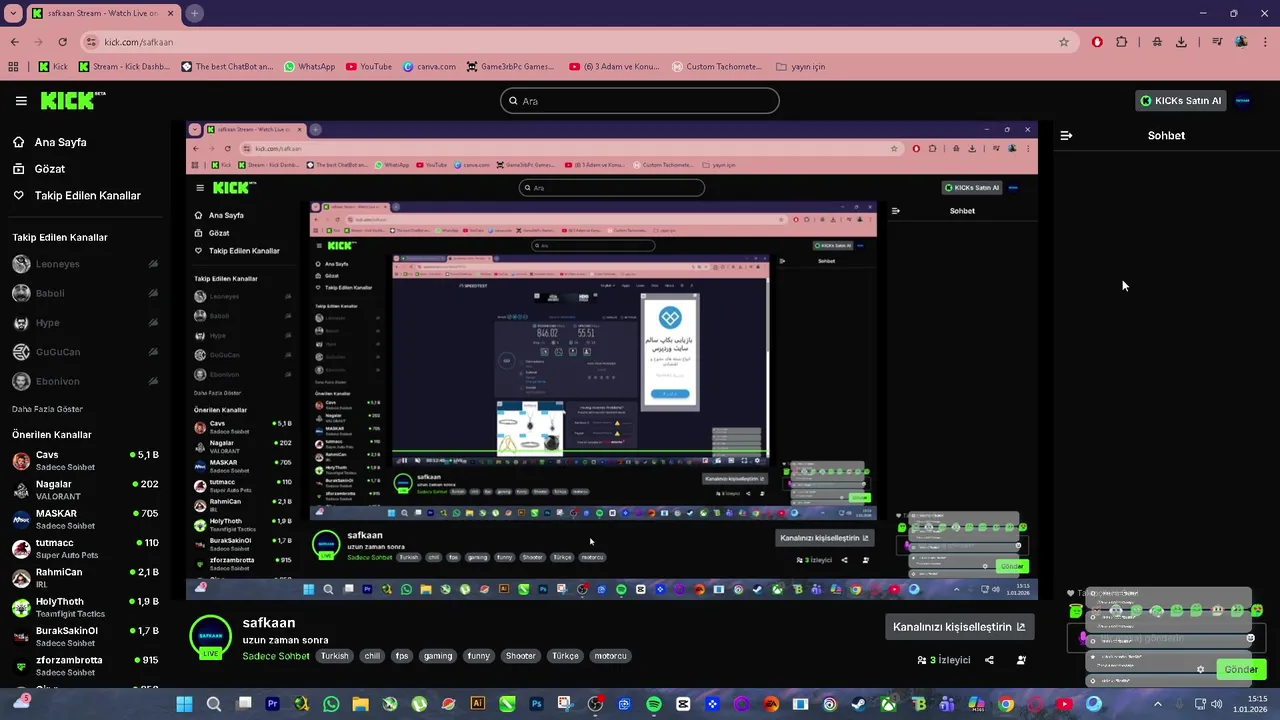Select the Turkish tag
This screenshot has height=720, width=1280.
[335, 656]
